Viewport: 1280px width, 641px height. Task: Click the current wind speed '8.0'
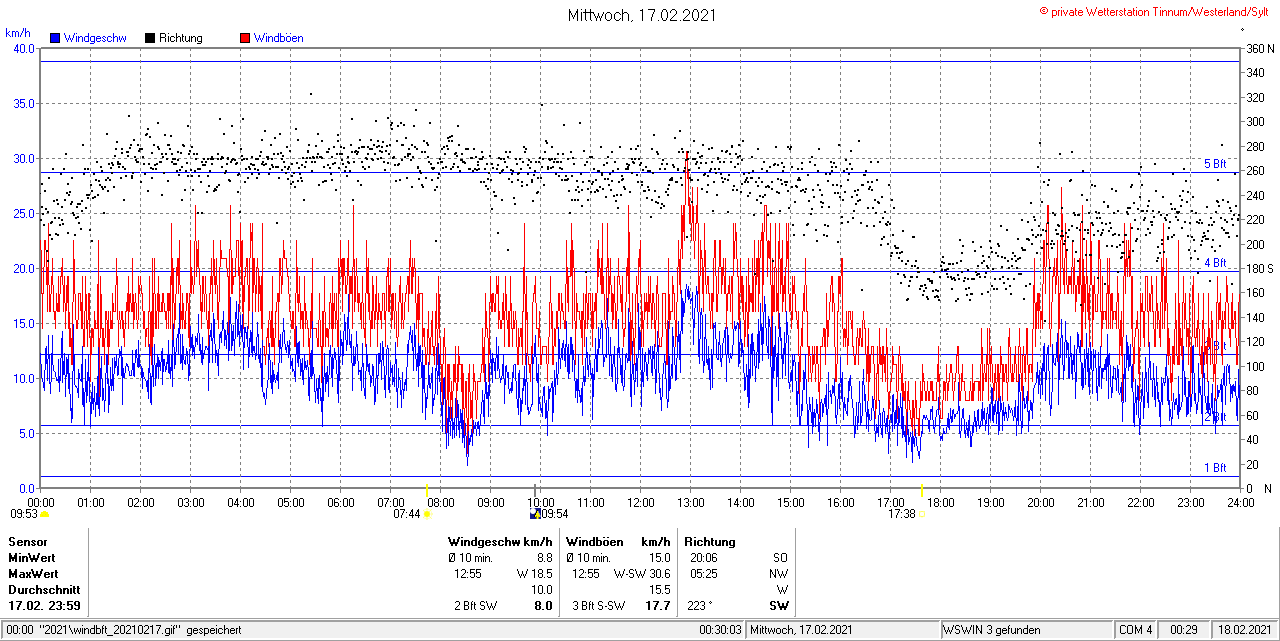543,606
